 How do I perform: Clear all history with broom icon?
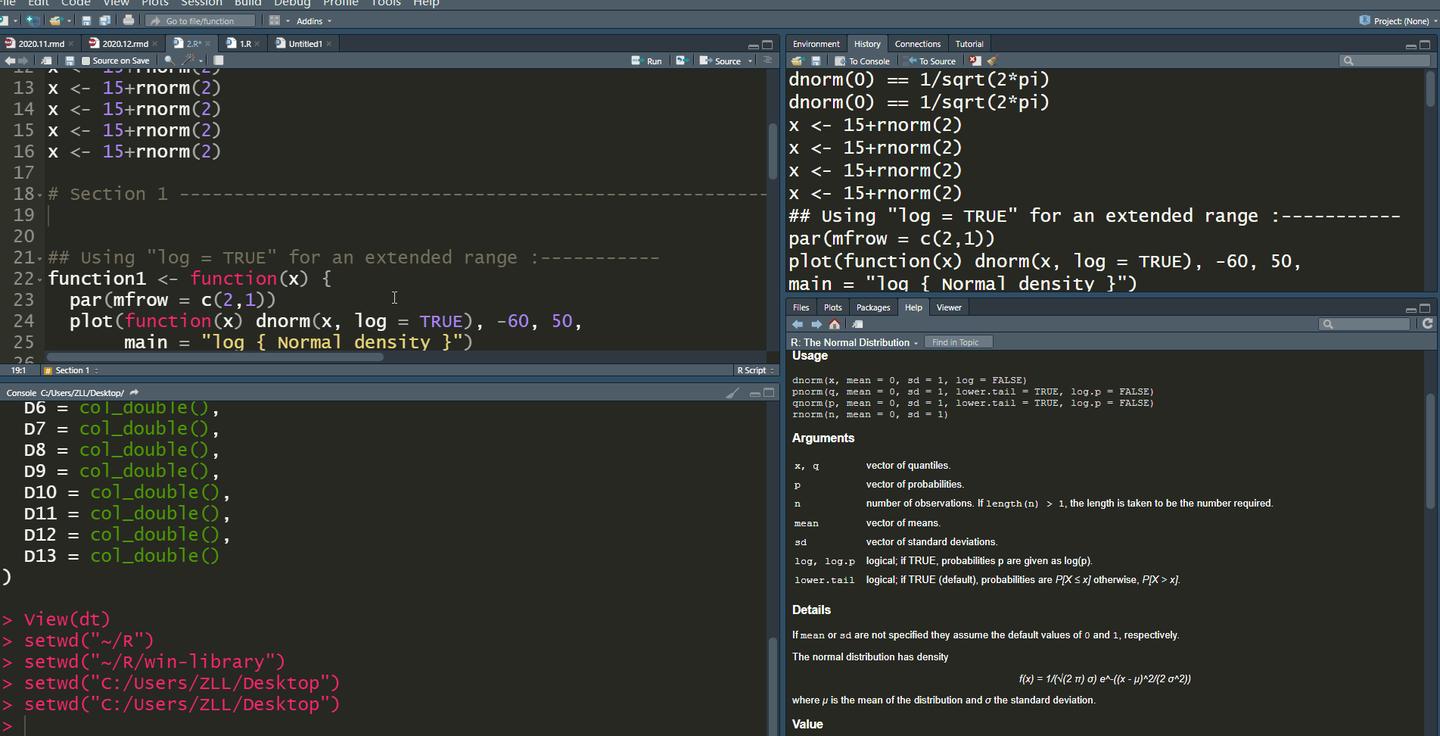pos(991,61)
